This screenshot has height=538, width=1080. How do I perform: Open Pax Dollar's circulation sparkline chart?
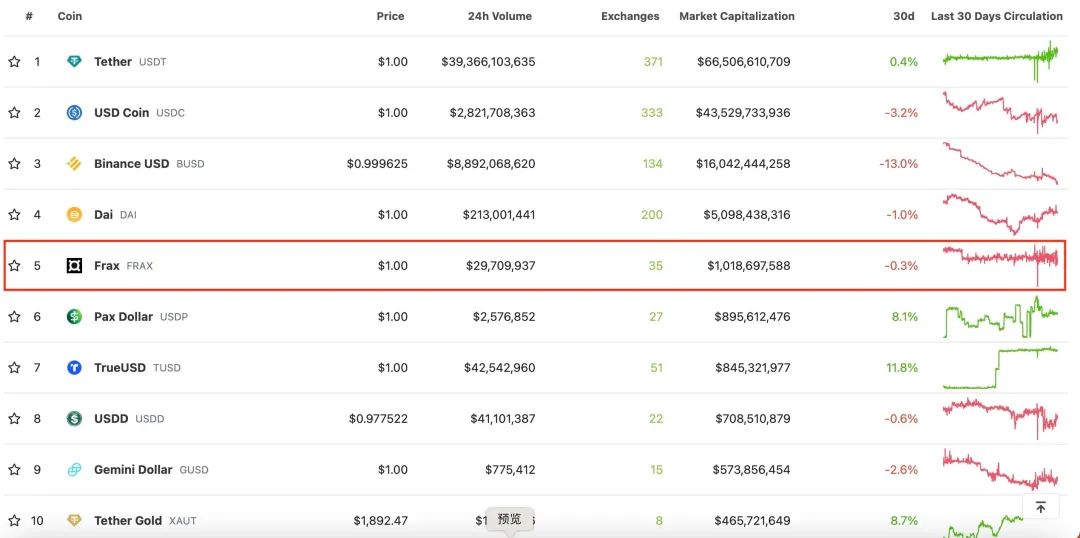point(1000,317)
